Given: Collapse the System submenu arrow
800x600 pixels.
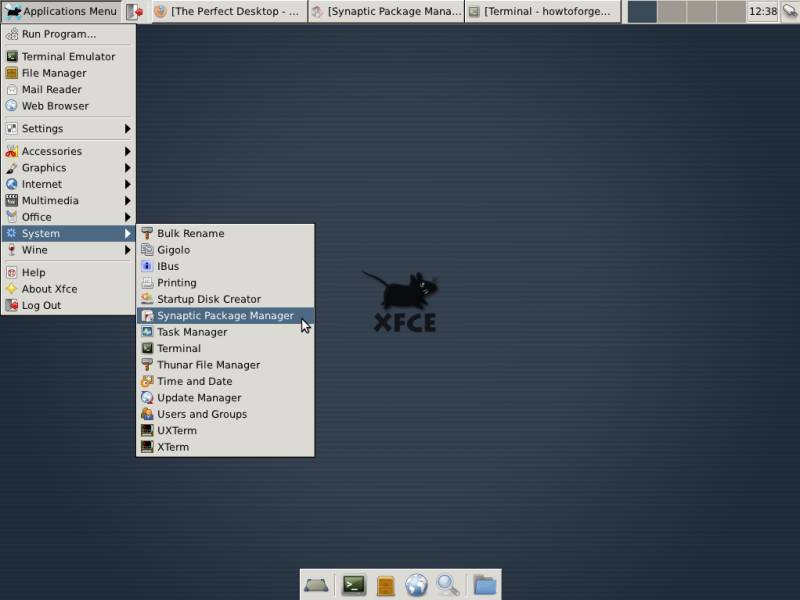Looking at the screenshot, I should click(128, 234).
